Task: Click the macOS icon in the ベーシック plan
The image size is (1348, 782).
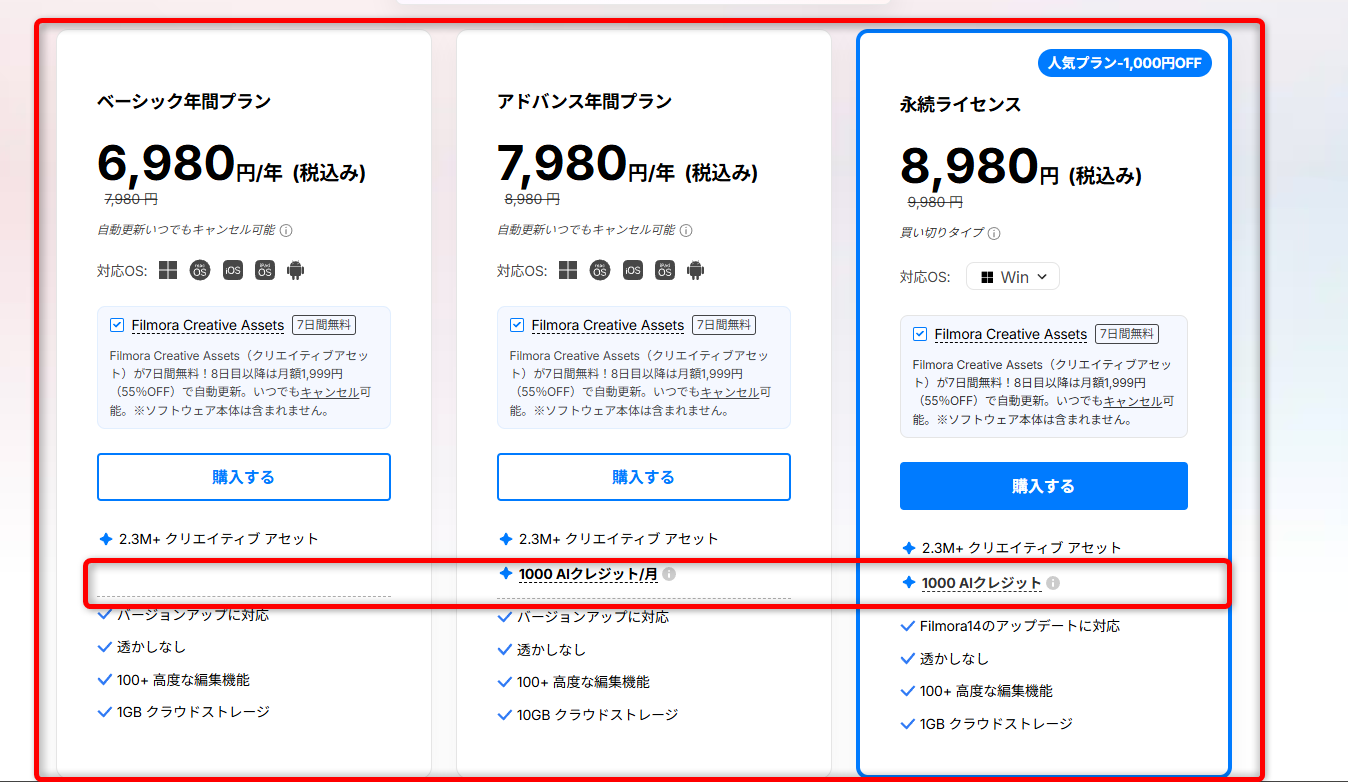Action: click(x=200, y=270)
